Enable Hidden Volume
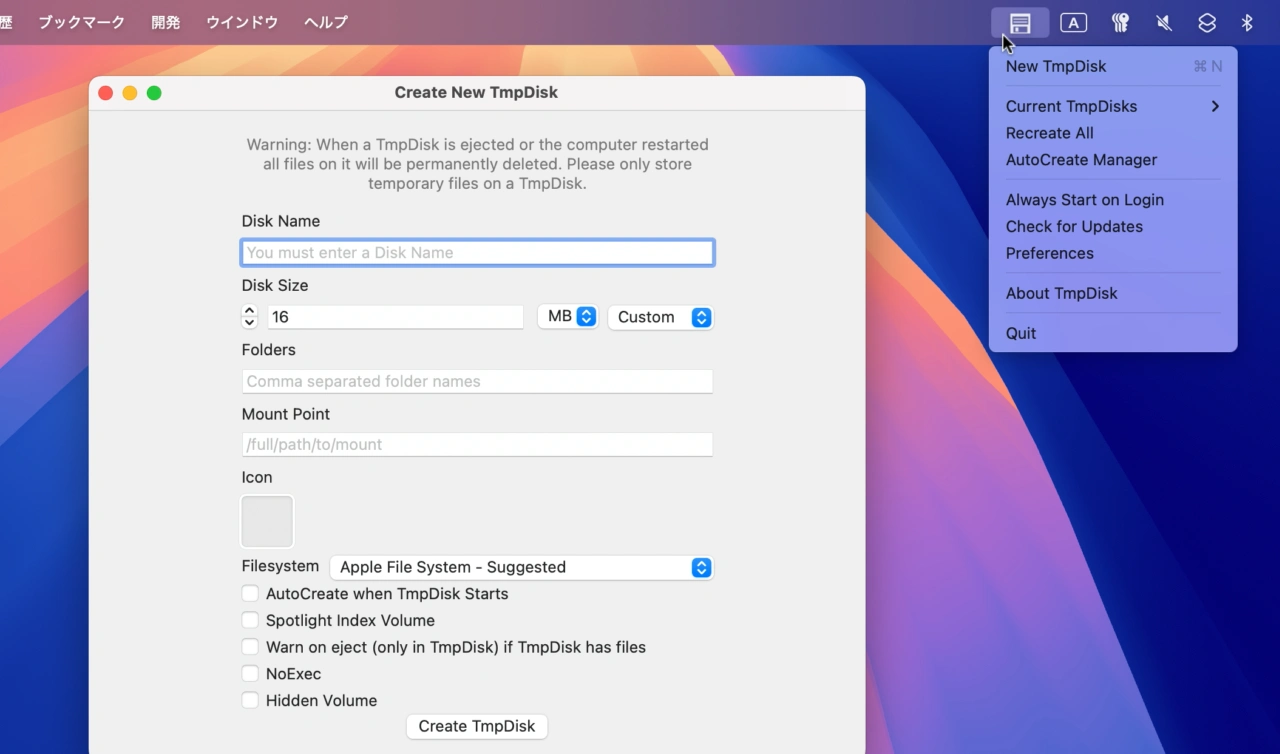The height and width of the screenshot is (754, 1280). 250,700
